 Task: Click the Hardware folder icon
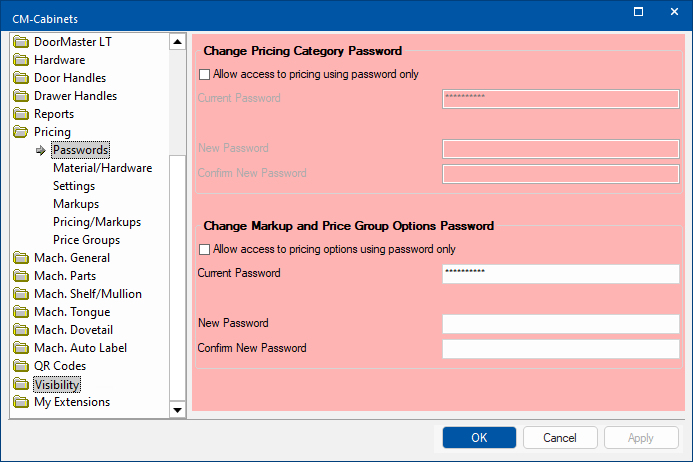point(21,60)
